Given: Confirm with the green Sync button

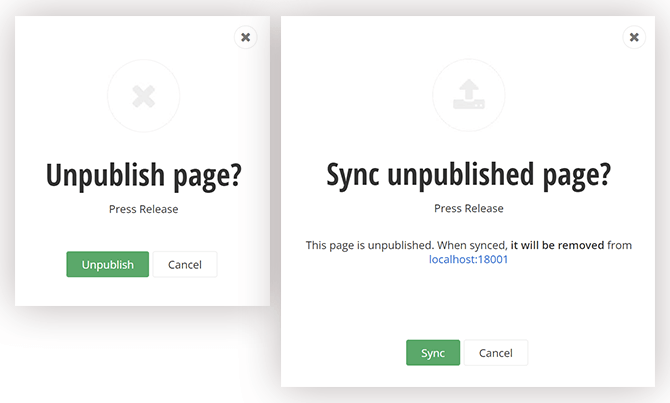Looking at the screenshot, I should click(433, 353).
